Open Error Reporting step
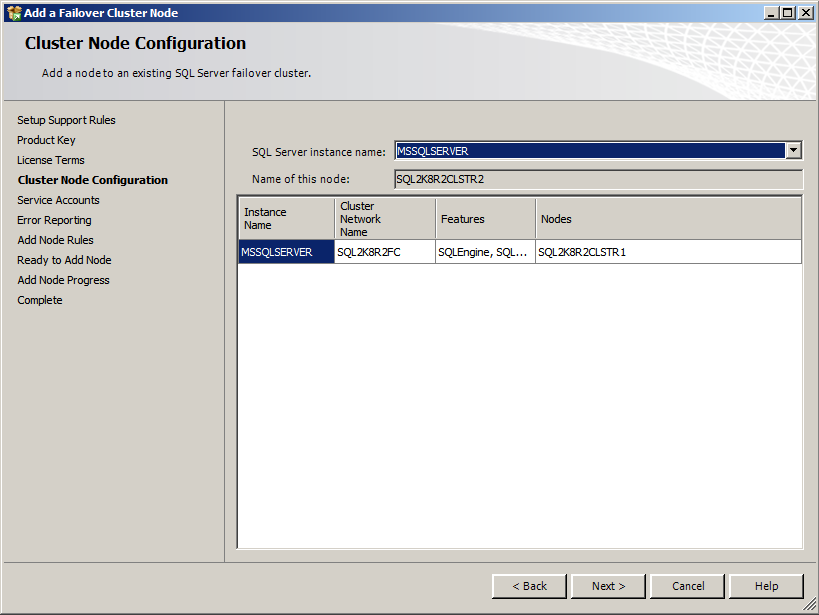The image size is (819, 615). pos(54,220)
